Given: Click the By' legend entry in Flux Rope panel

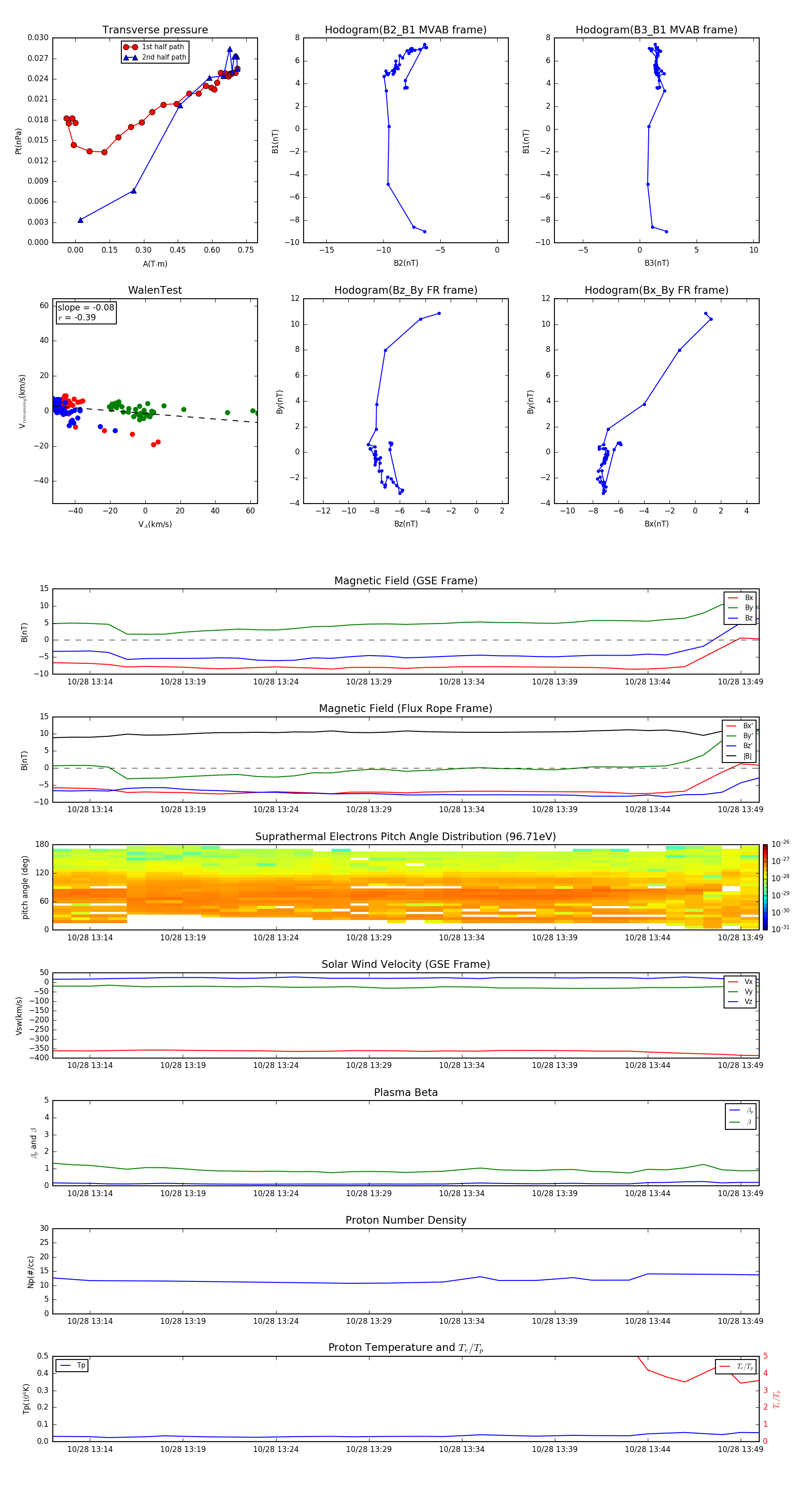Looking at the screenshot, I should pos(740,736).
